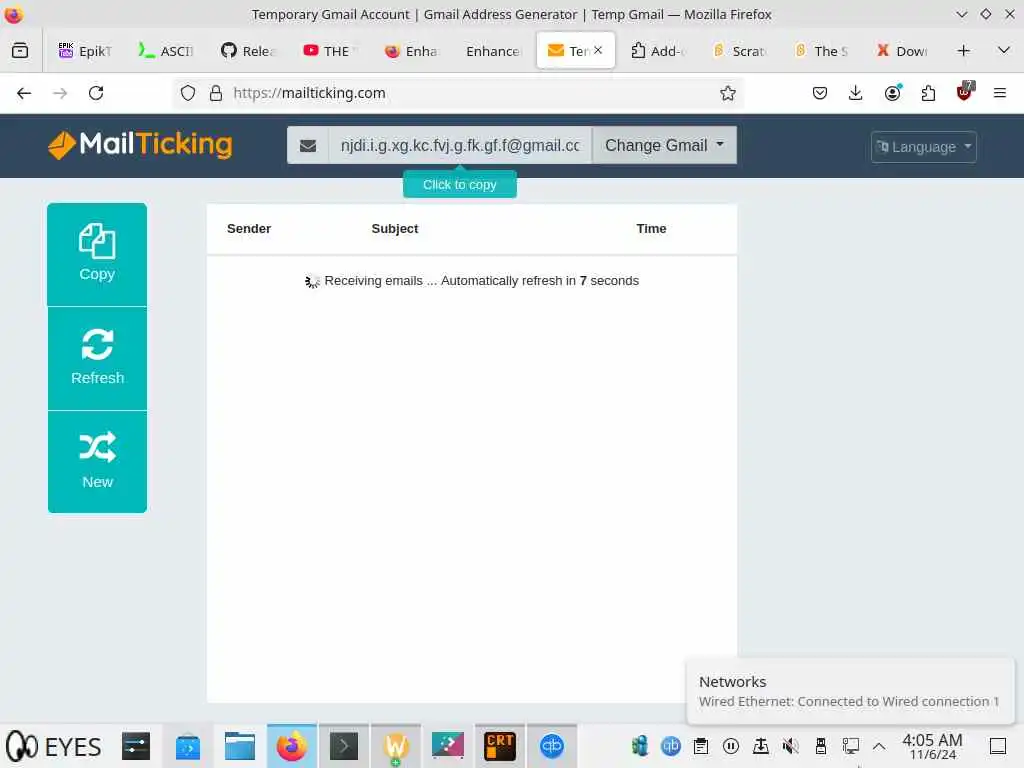The width and height of the screenshot is (1024, 768).
Task: Open the Change Gmail dropdown
Action: pos(664,145)
